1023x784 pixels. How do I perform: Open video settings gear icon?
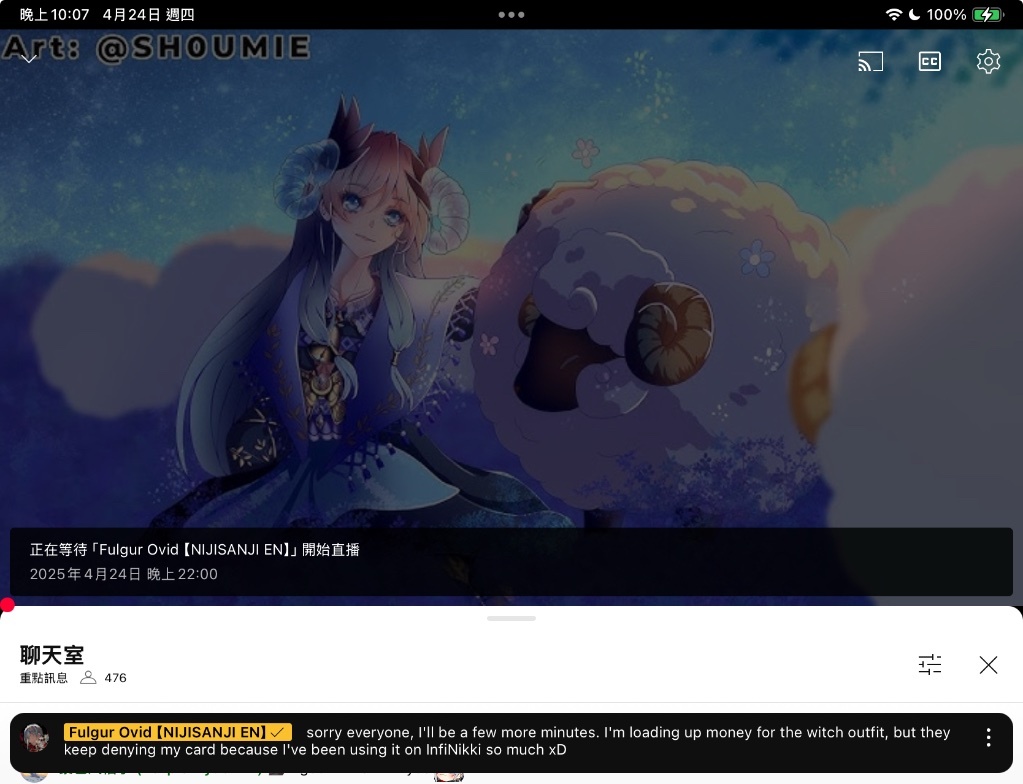pyautogui.click(x=988, y=61)
